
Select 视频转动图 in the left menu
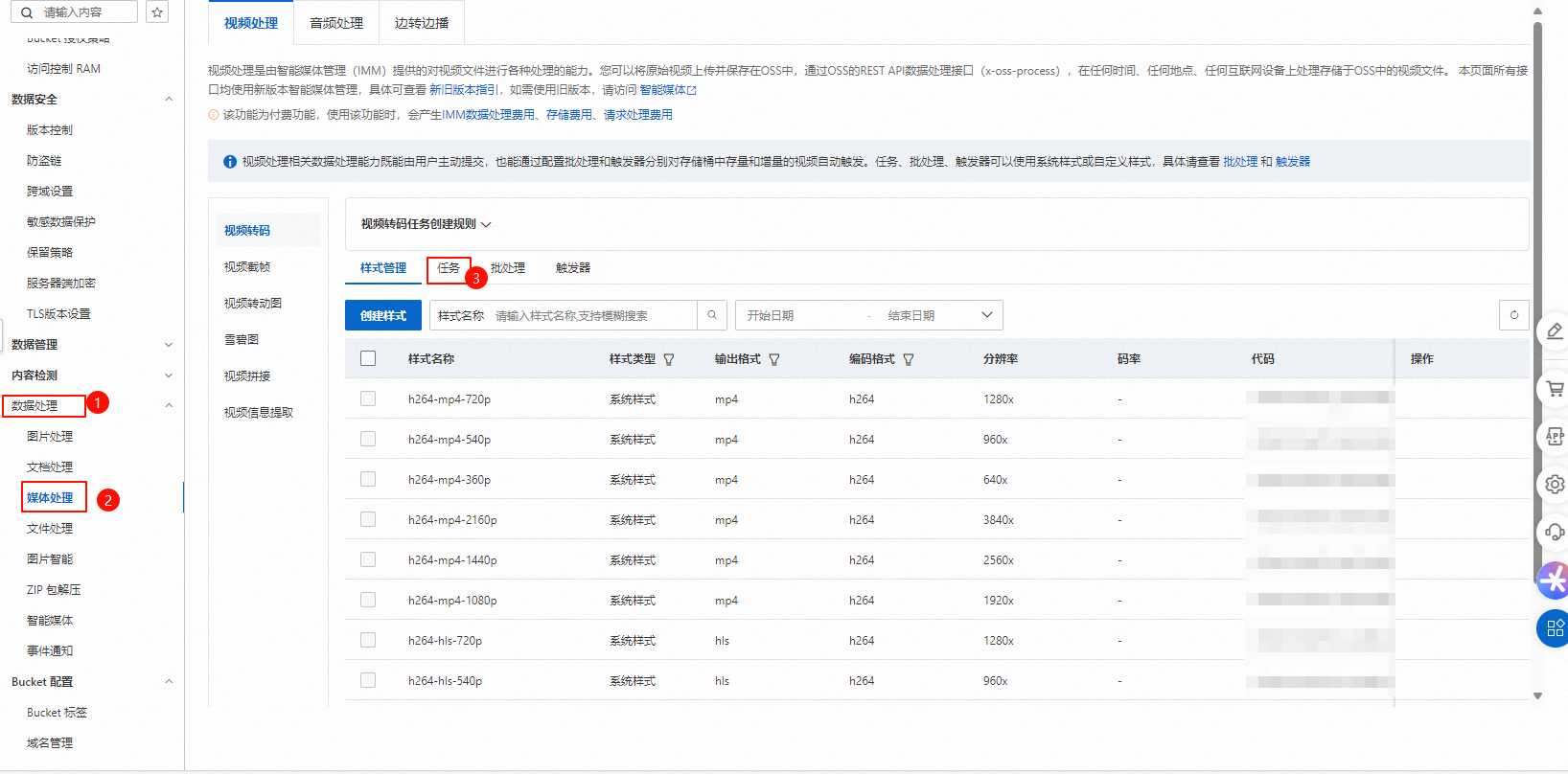pos(253,304)
